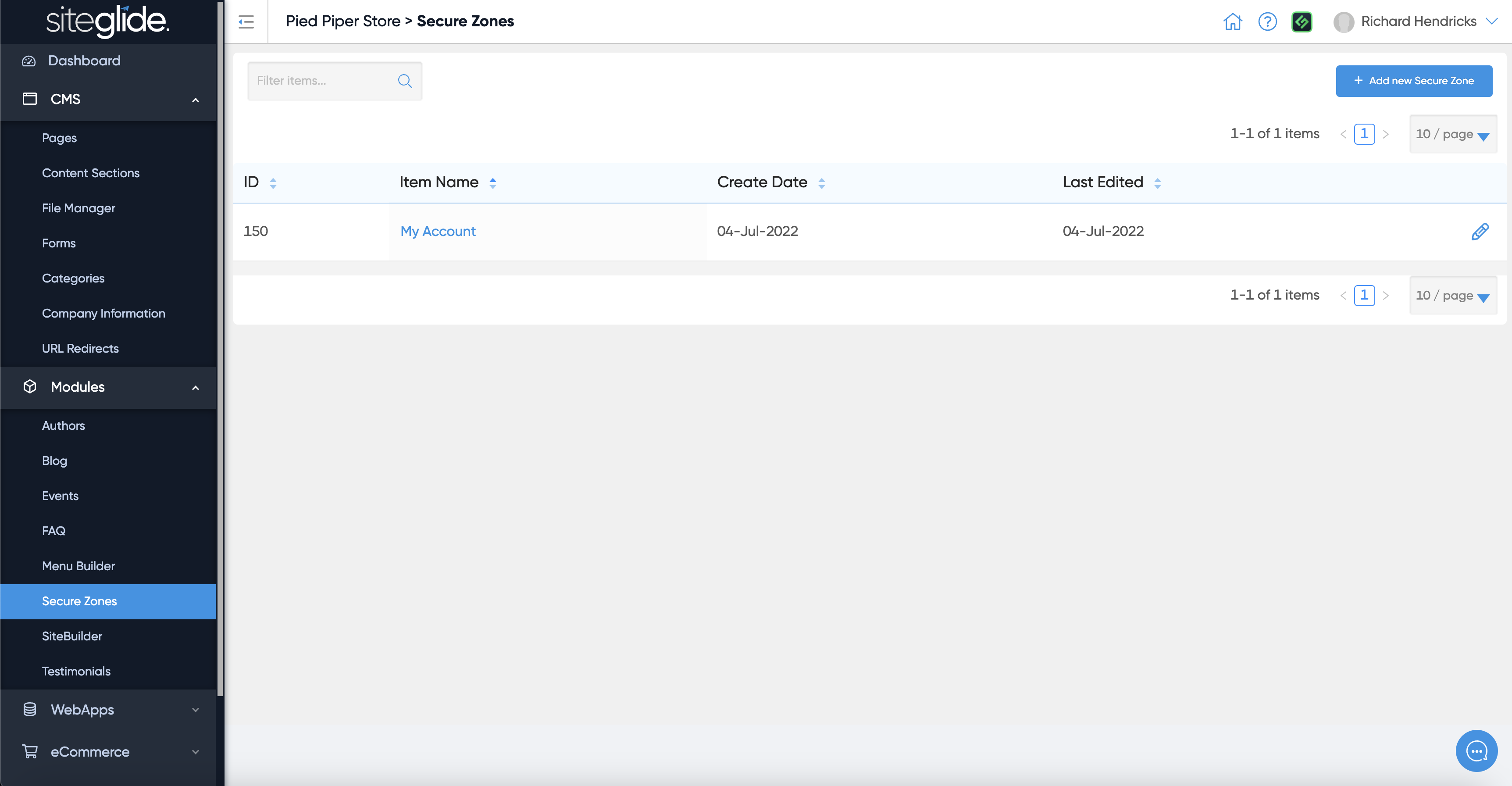Click Richard Hendricks avatar icon
Viewport: 1512px width, 786px height.
click(1344, 22)
